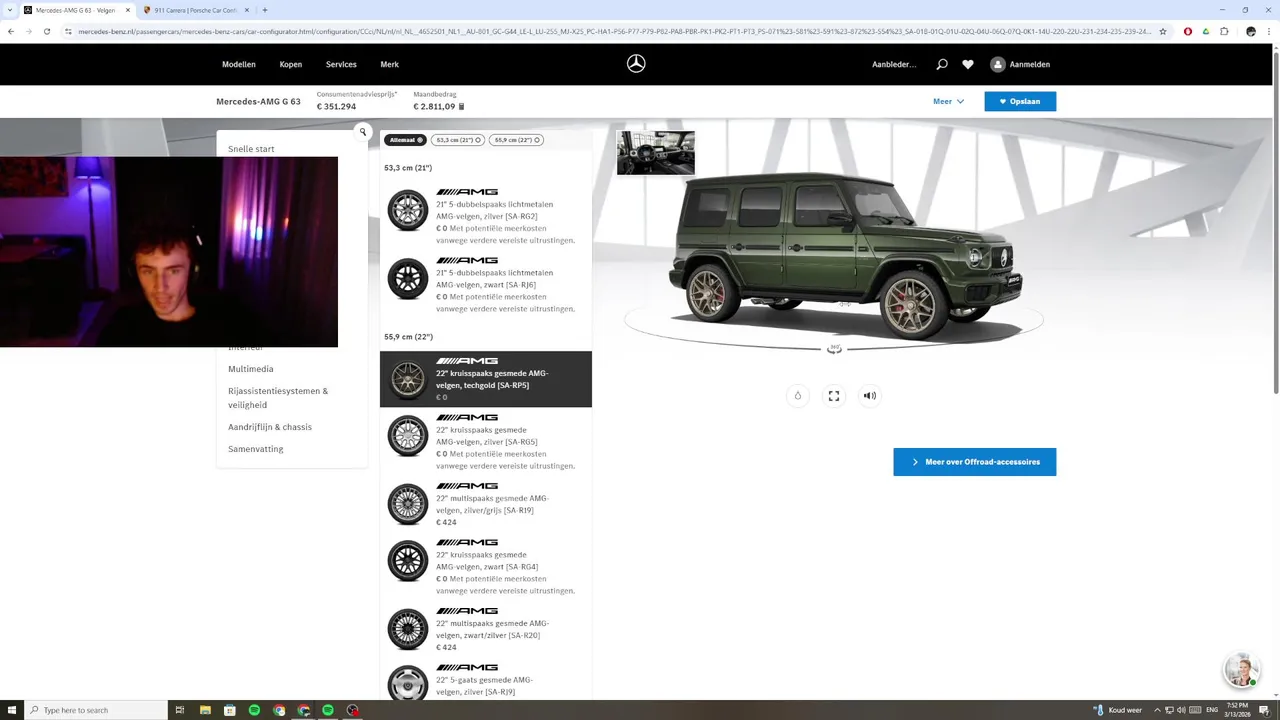Close the 911 Carrera tab
1280x720 pixels.
[247, 10]
